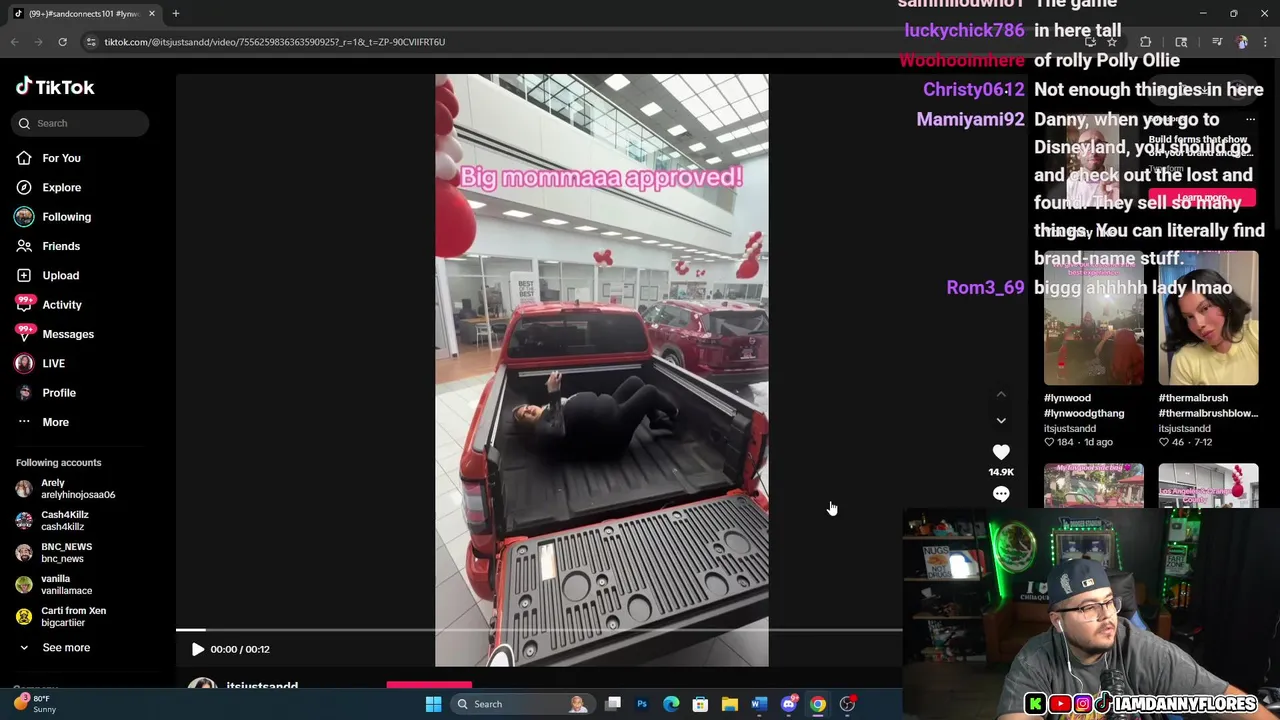Image resolution: width=1280 pixels, height=720 pixels.
Task: Open the #lynwood video thumbnail
Action: 1094,318
